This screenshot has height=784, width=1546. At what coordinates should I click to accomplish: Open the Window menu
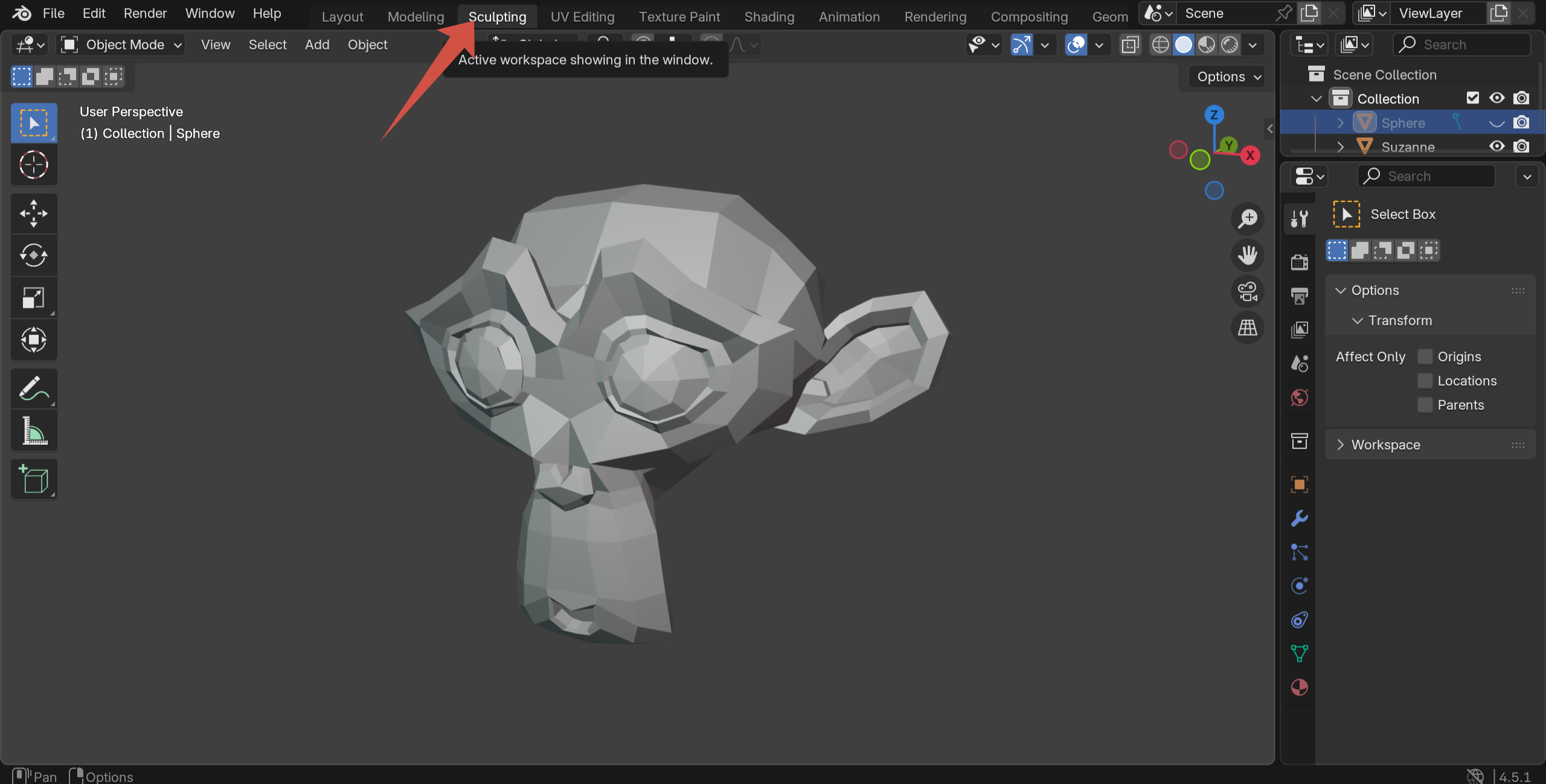[210, 13]
